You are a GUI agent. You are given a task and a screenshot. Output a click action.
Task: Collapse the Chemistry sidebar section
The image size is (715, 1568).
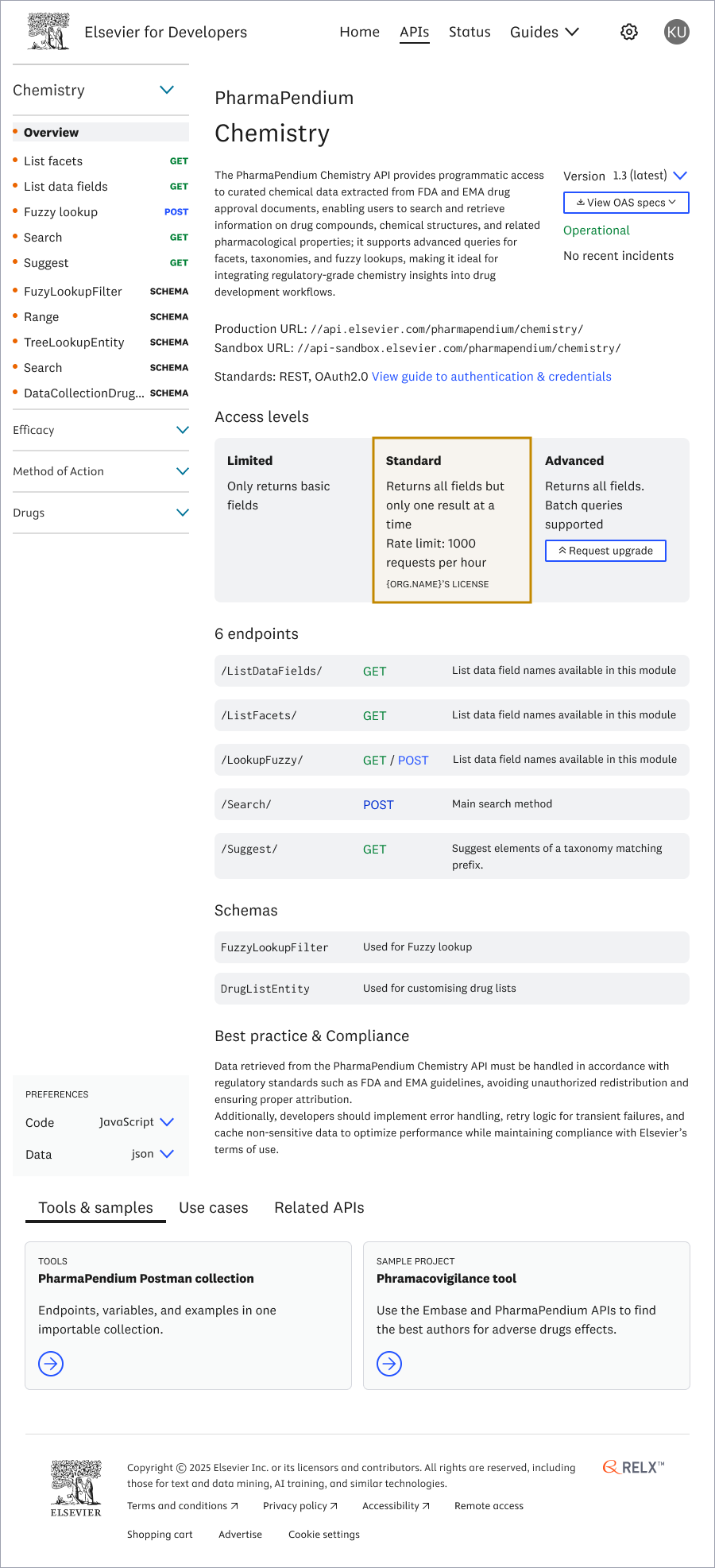coord(167,90)
